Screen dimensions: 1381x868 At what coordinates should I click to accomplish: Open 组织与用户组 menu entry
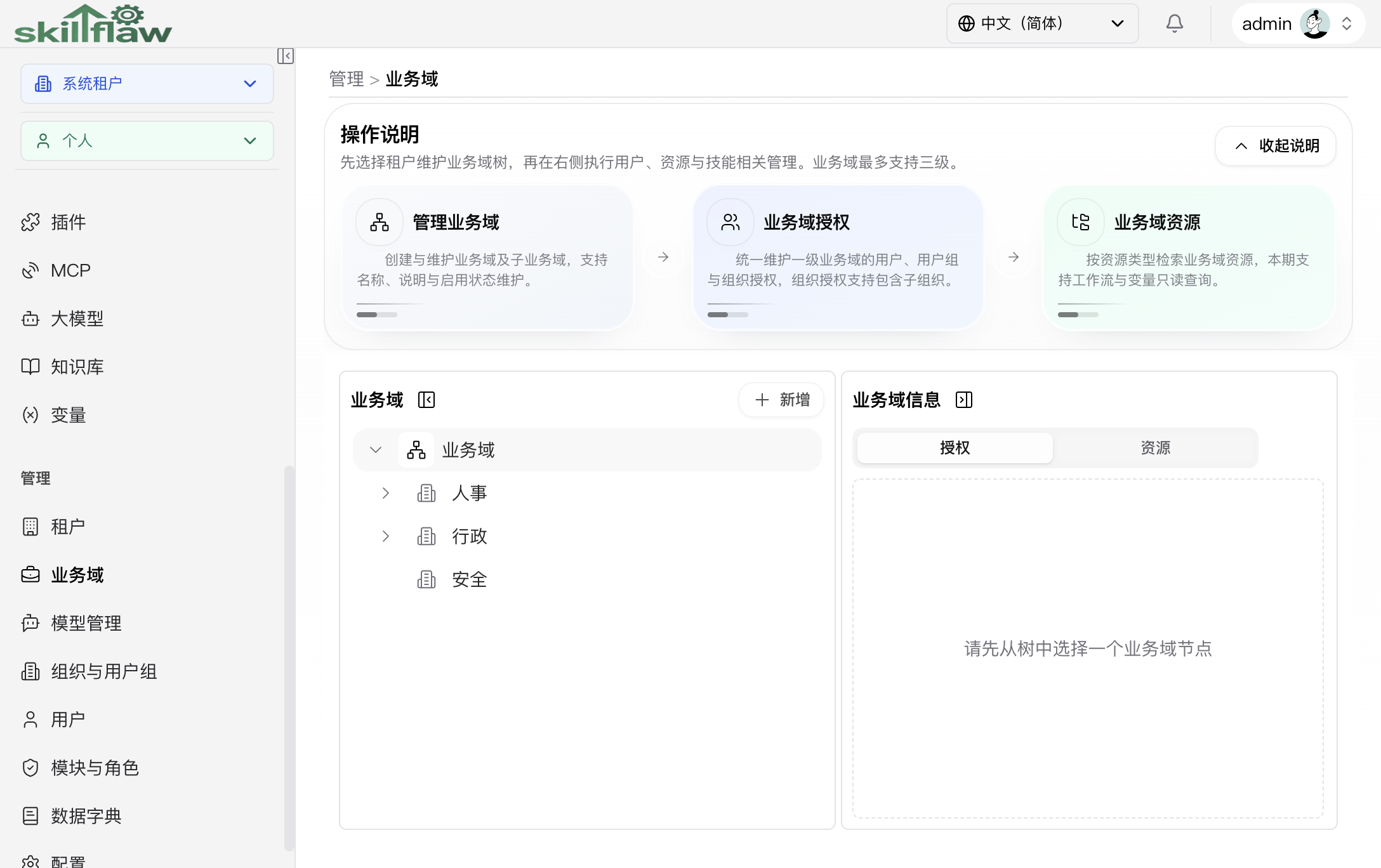tap(104, 671)
